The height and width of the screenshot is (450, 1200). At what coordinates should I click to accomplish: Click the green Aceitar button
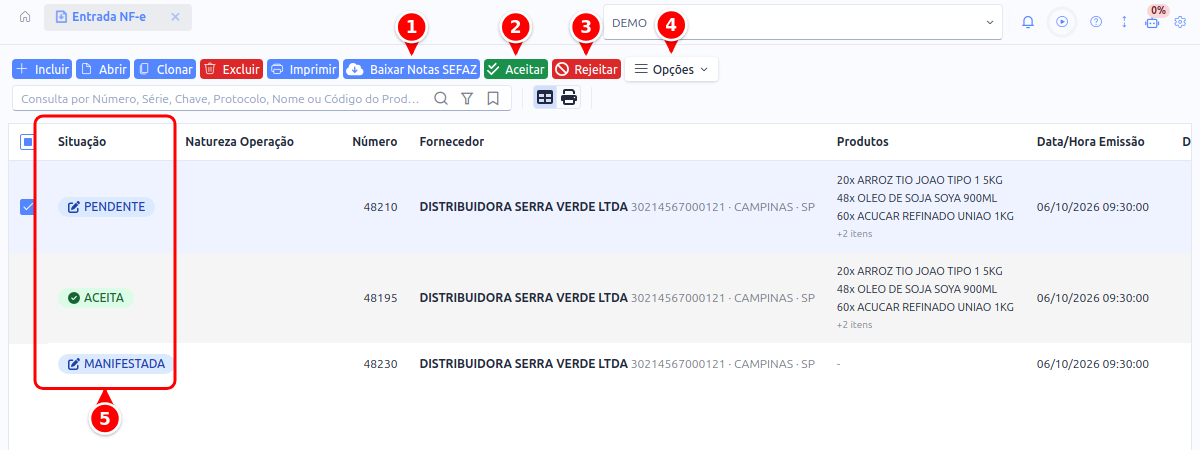(x=516, y=70)
